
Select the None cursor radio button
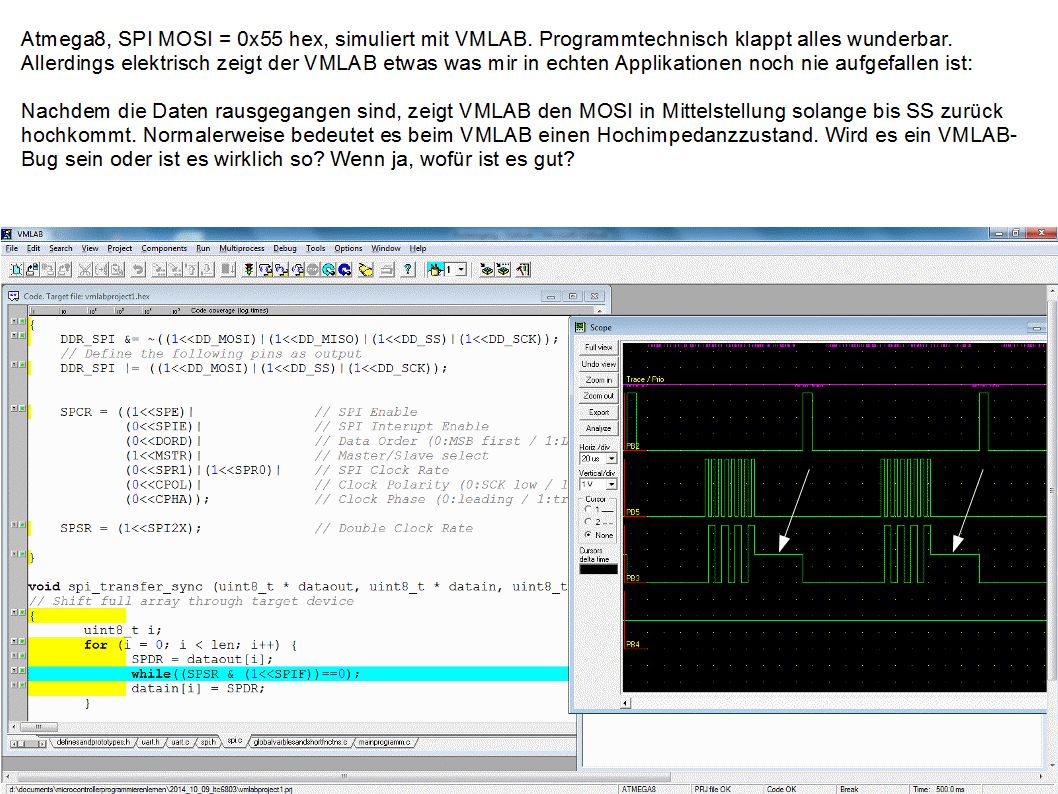pos(588,535)
